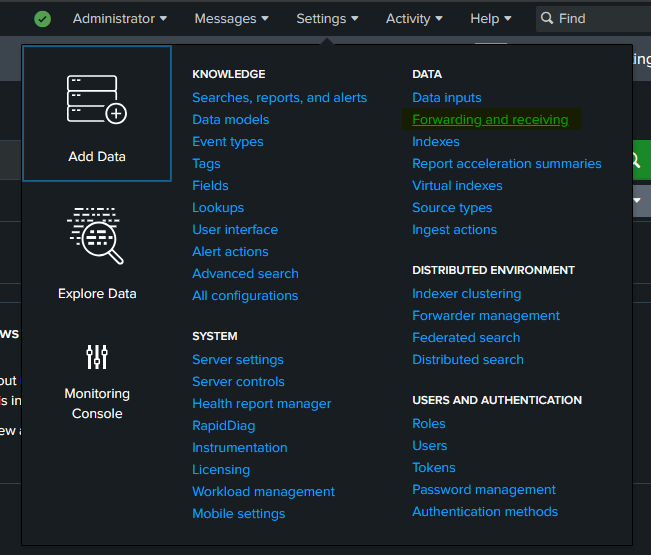
Task: Open Report acceleration summaries
Action: [x=507, y=164]
